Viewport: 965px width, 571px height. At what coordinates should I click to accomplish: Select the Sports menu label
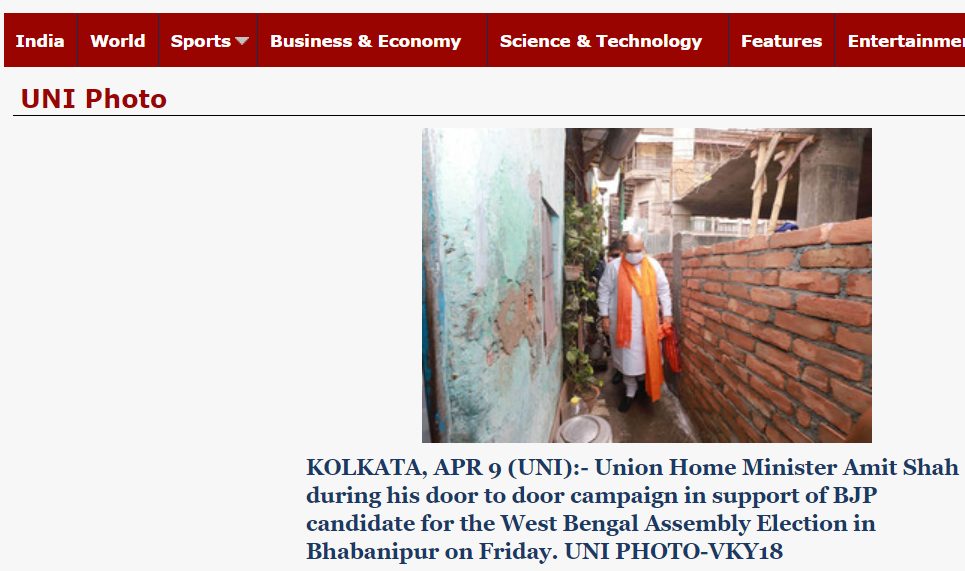coord(201,41)
